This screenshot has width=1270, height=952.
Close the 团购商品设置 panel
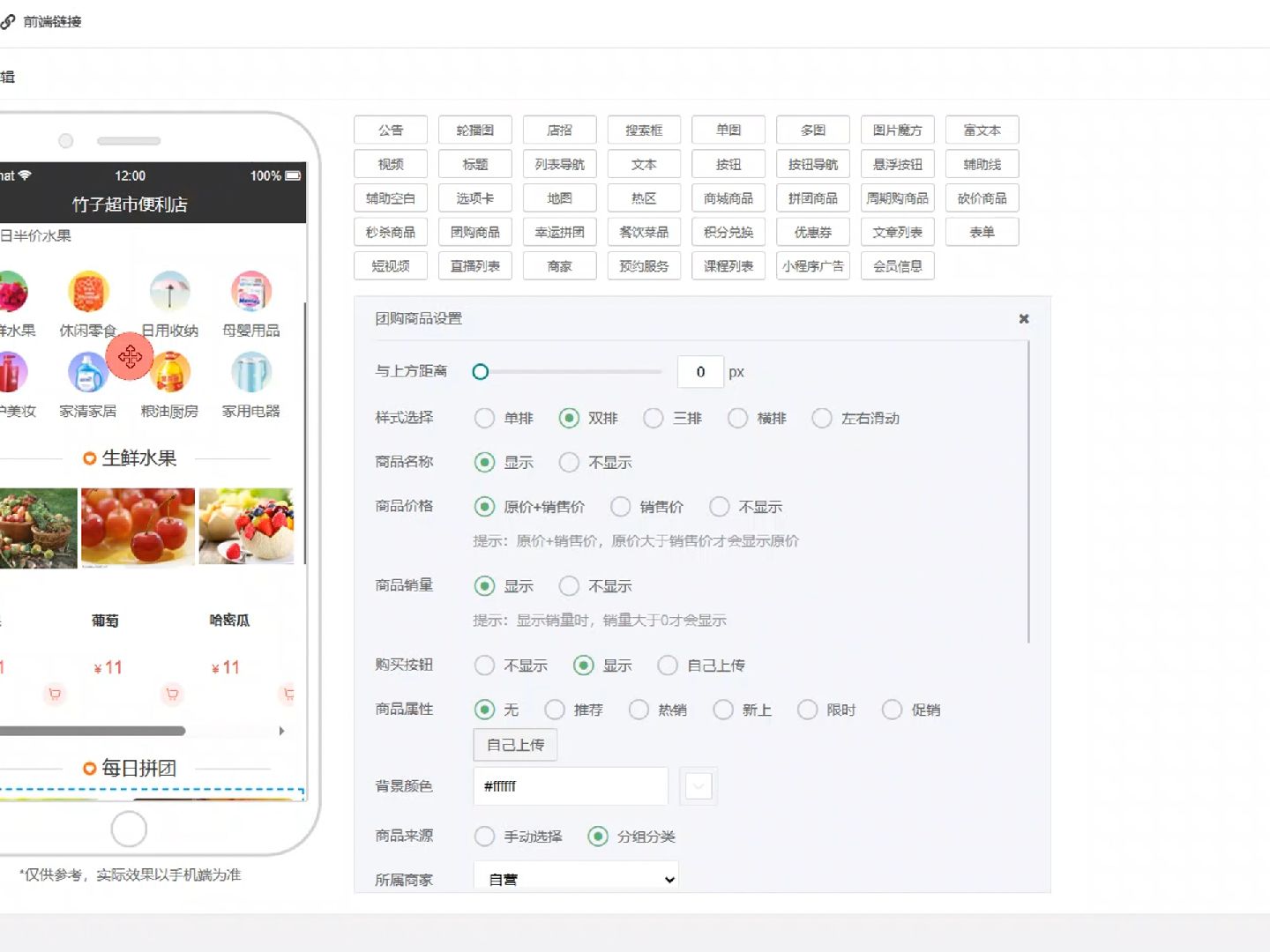tap(1023, 318)
